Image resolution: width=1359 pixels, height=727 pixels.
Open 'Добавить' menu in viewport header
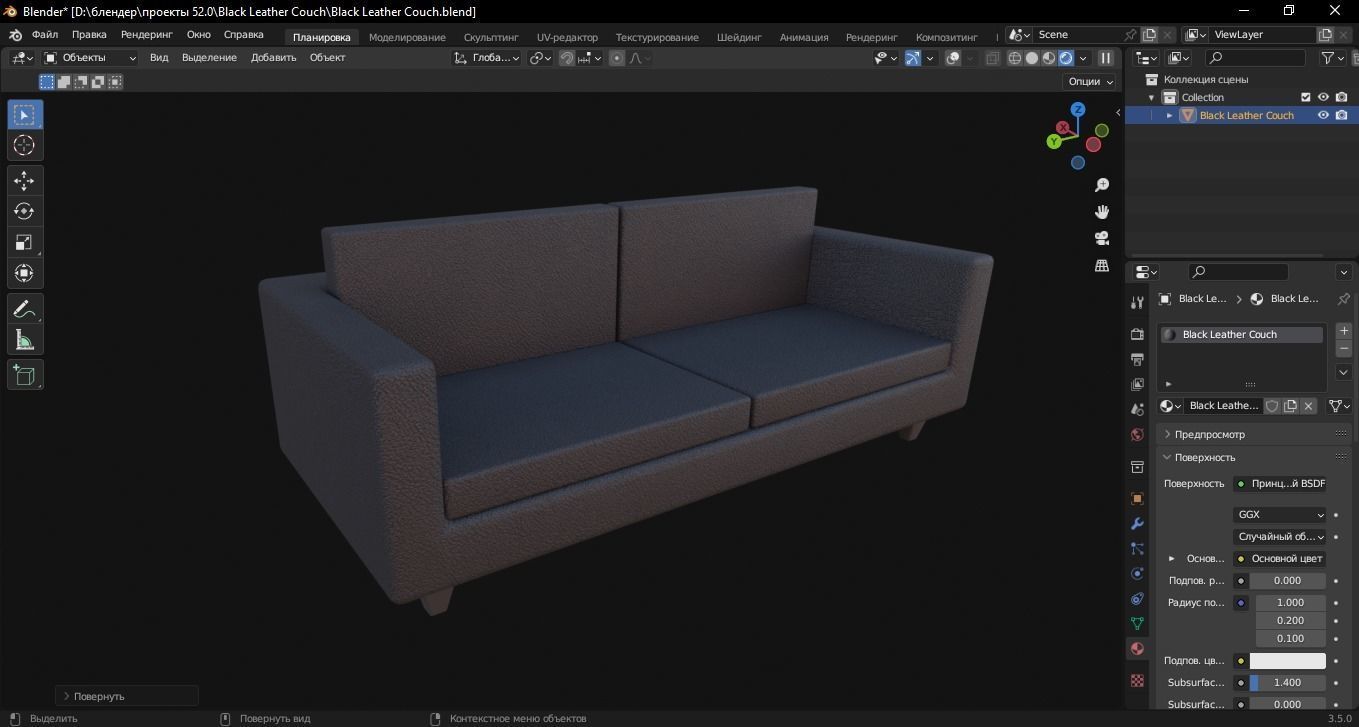[x=274, y=58]
